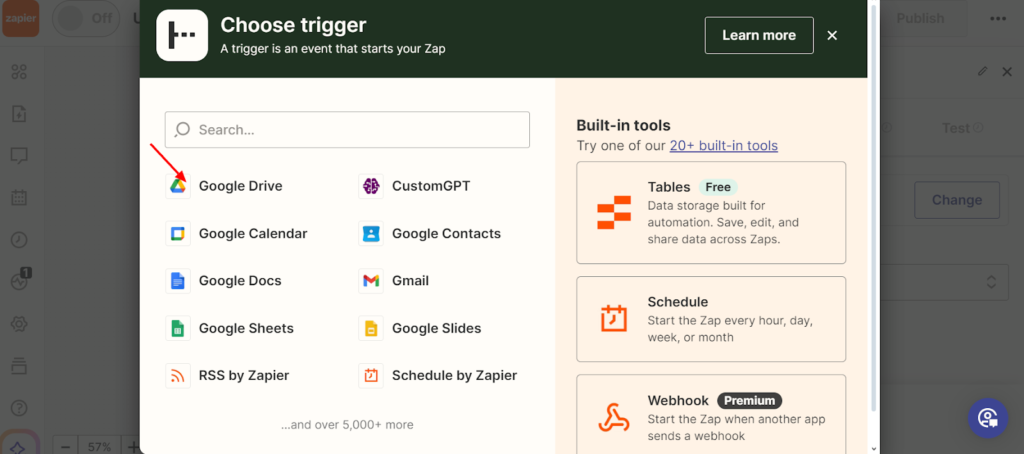Open the Webhook Premium card

[x=711, y=414]
